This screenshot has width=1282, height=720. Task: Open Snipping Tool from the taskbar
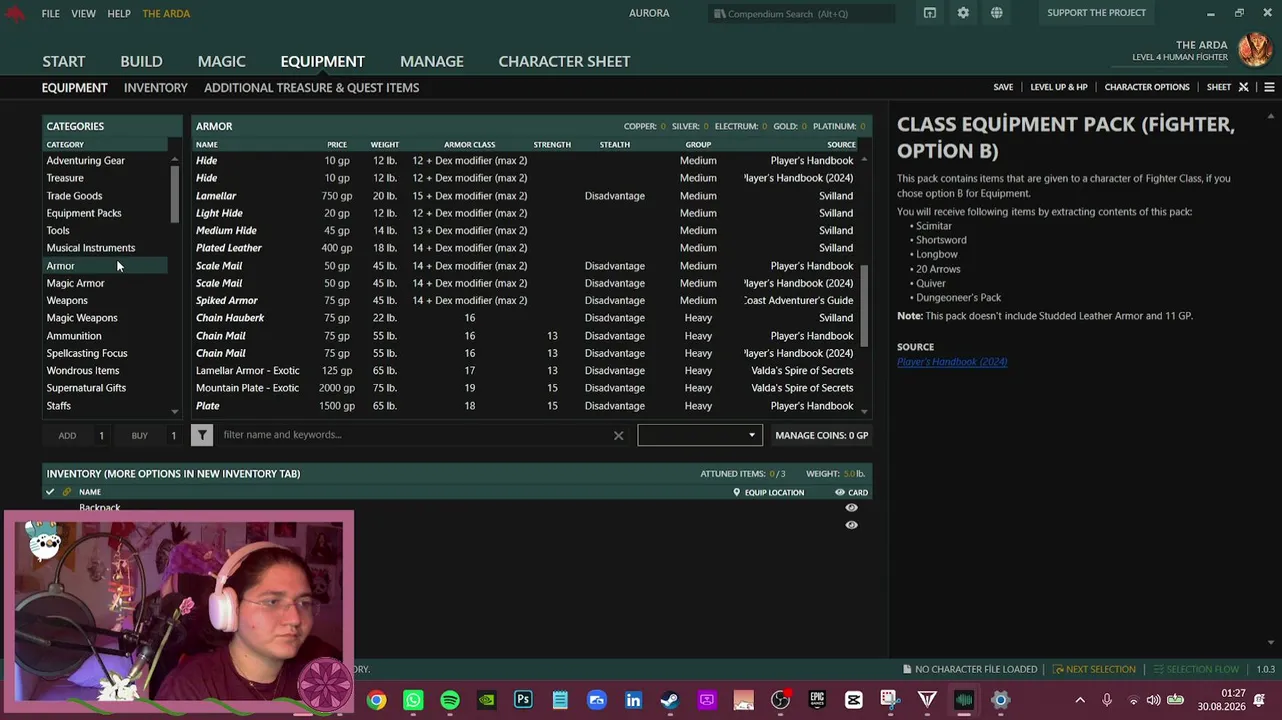[890, 700]
